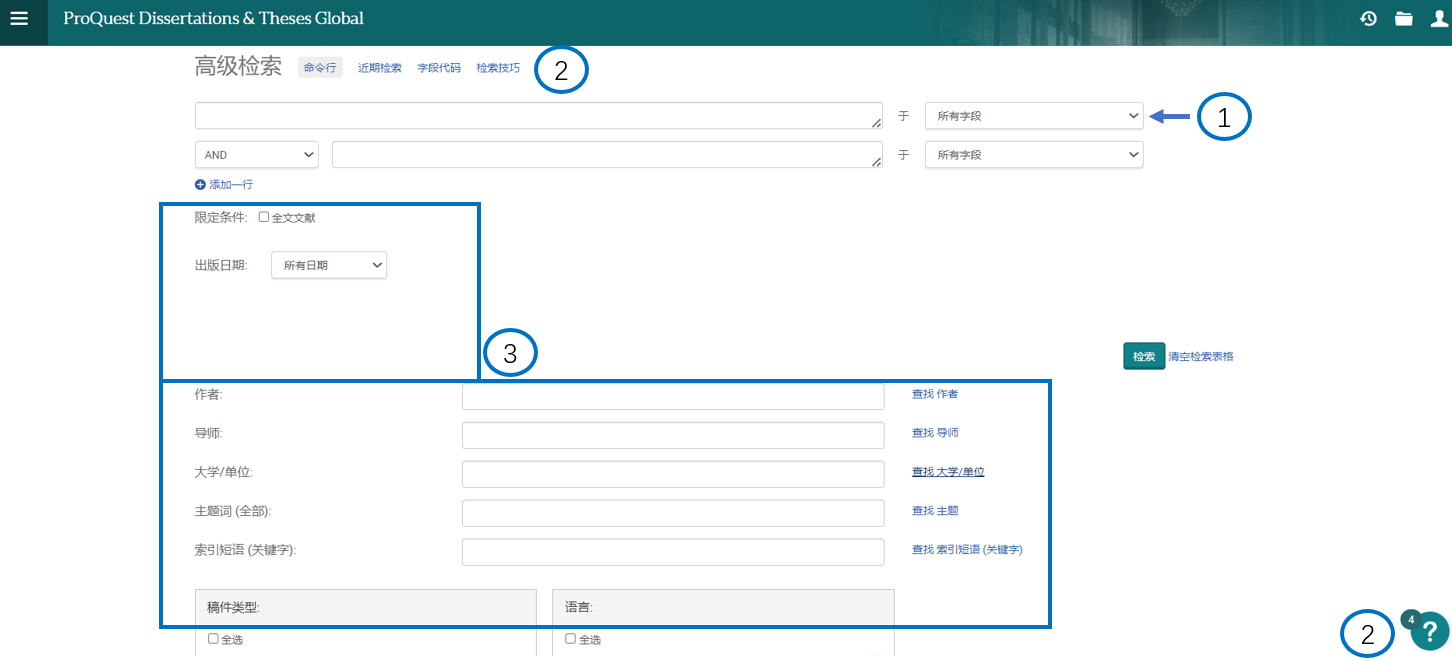Open the user account profile icon

(x=1438, y=19)
